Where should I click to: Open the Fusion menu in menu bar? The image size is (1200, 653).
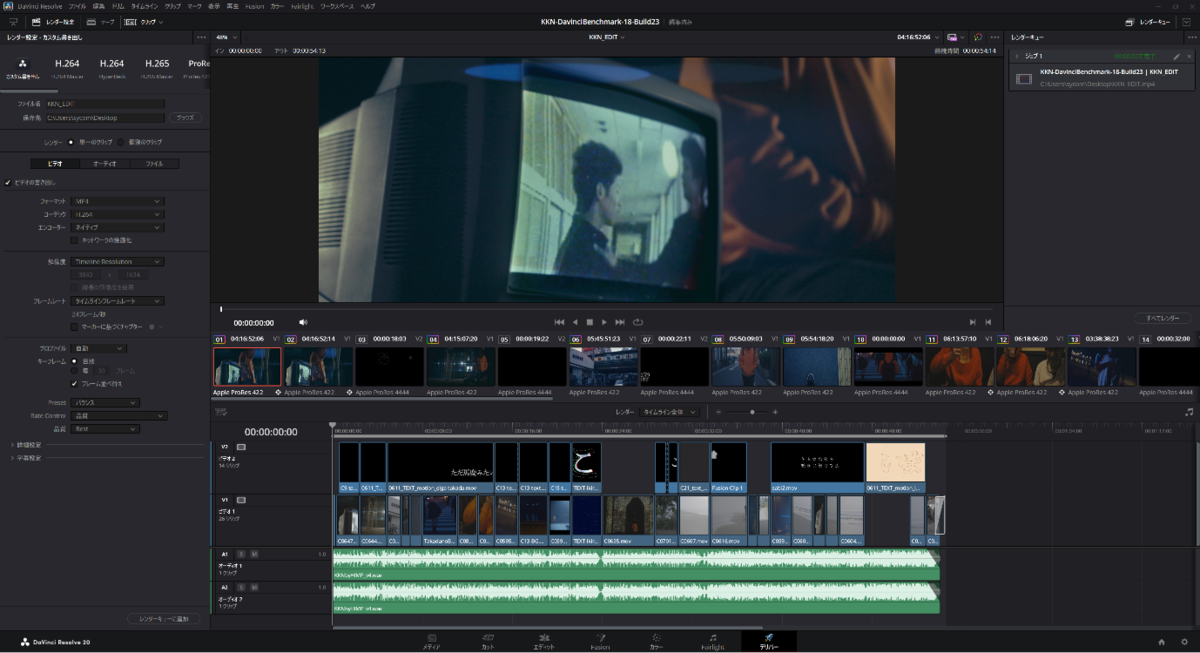tap(254, 6)
